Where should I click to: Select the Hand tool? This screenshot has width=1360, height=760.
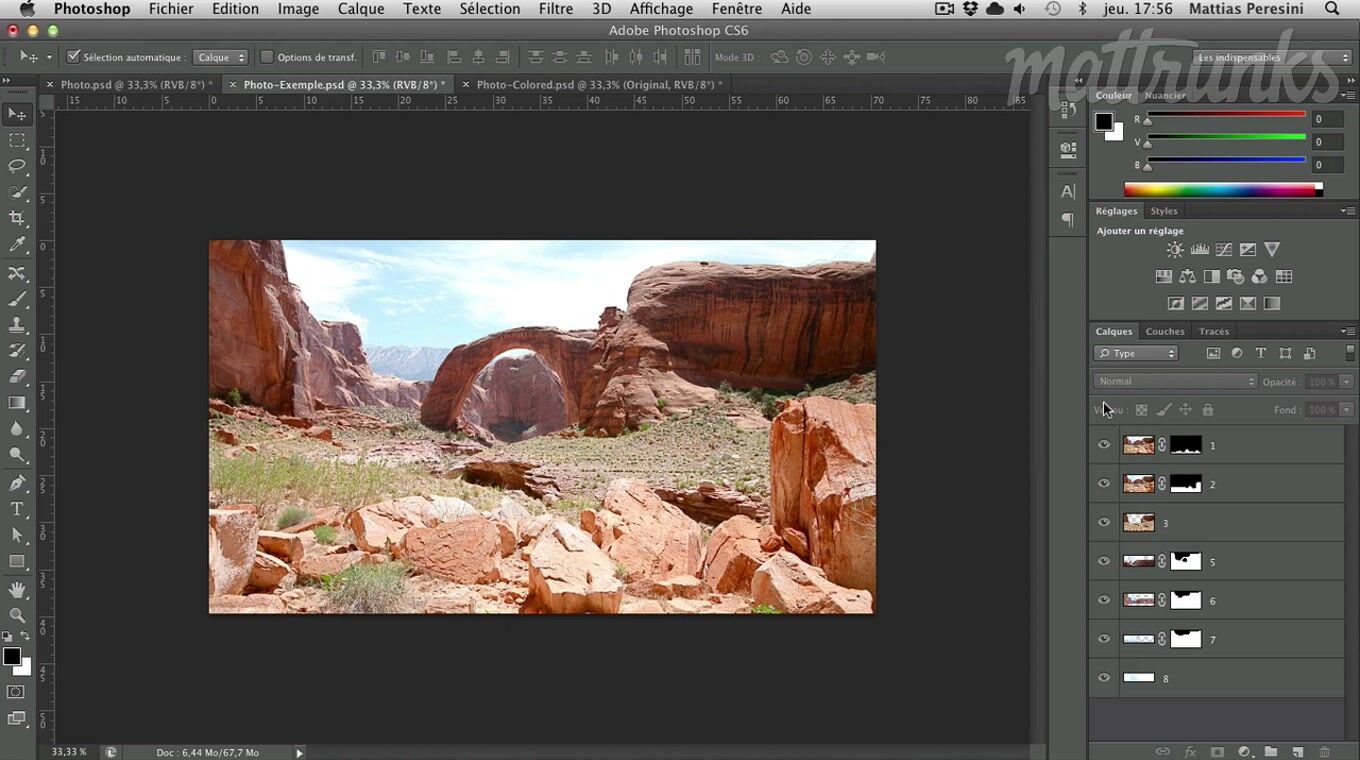(x=17, y=590)
